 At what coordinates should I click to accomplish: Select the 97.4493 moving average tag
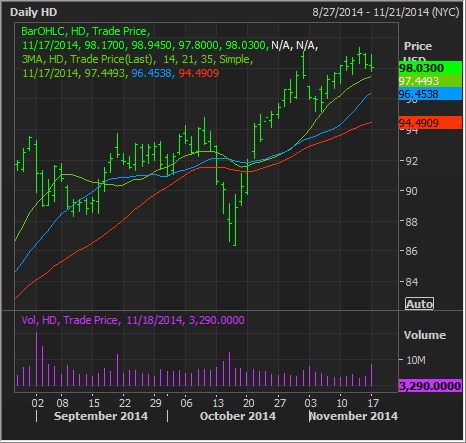[430, 81]
